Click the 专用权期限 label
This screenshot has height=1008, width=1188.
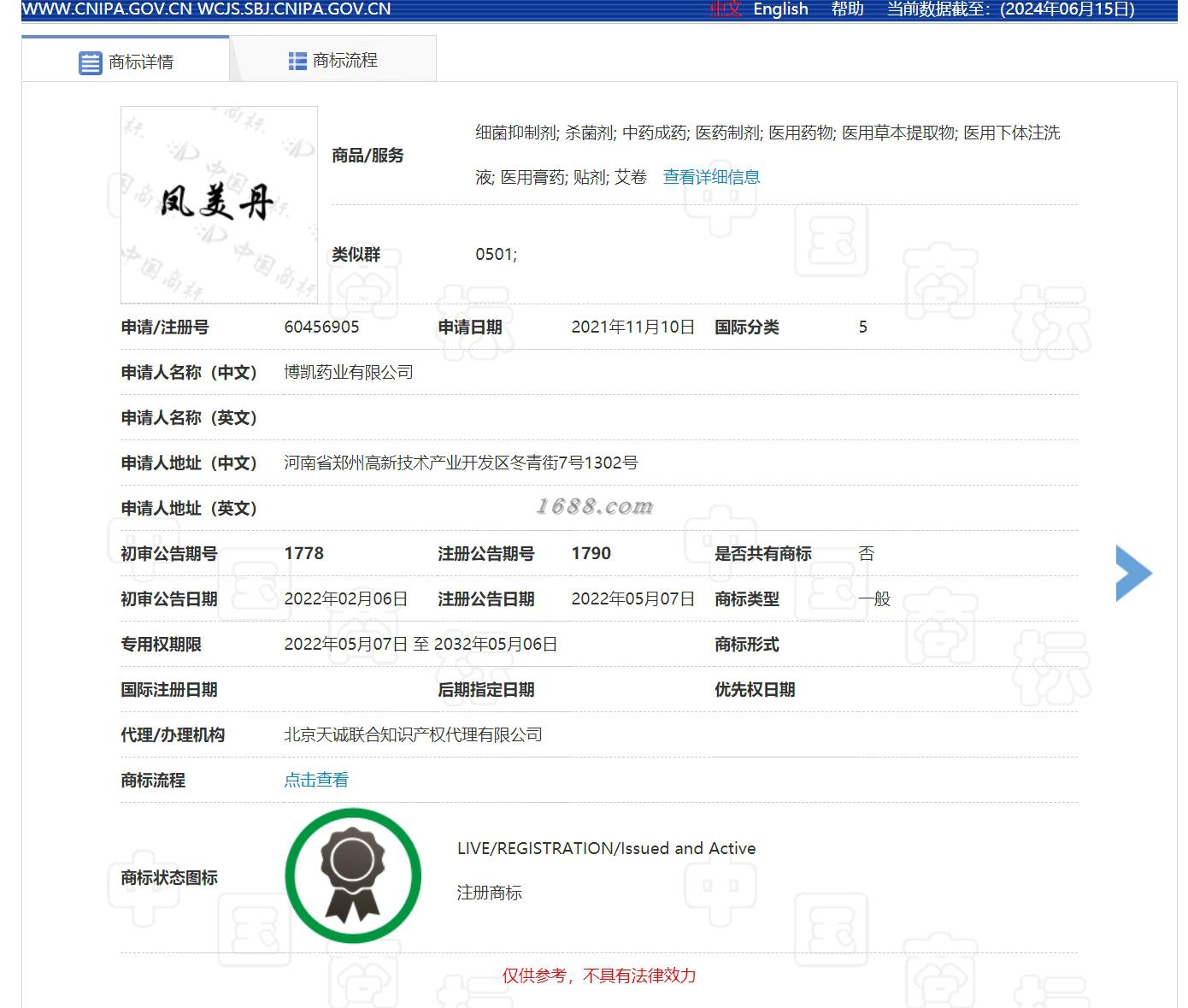(x=162, y=644)
